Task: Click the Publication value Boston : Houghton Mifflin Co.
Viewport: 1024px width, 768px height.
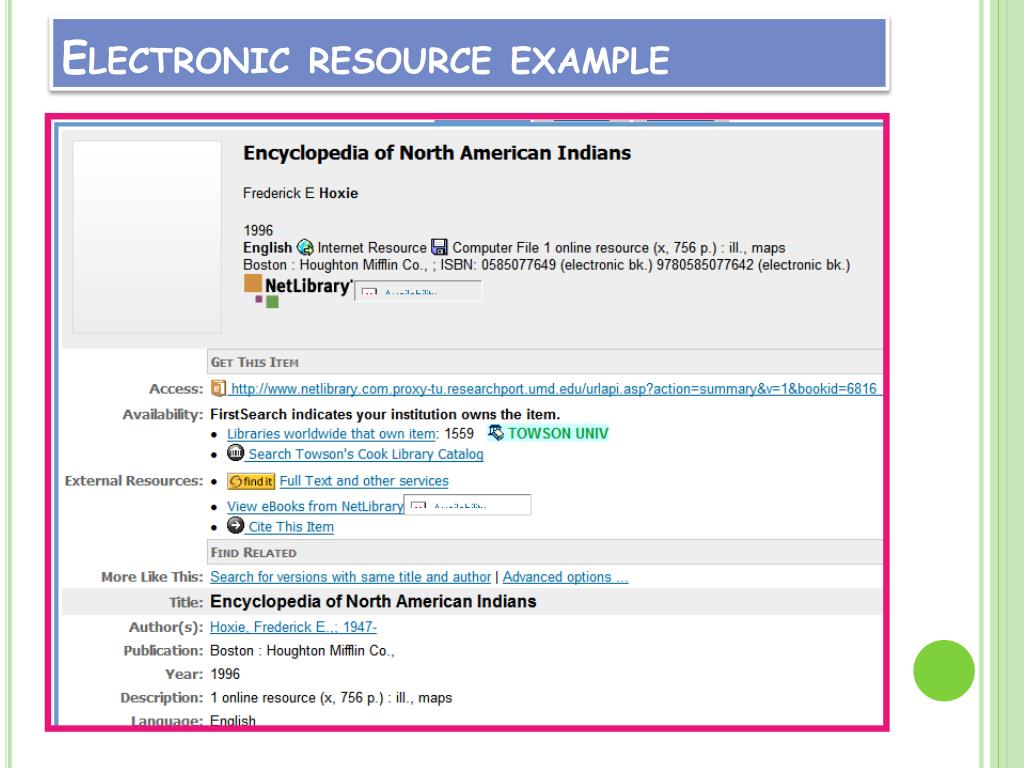Action: (302, 651)
